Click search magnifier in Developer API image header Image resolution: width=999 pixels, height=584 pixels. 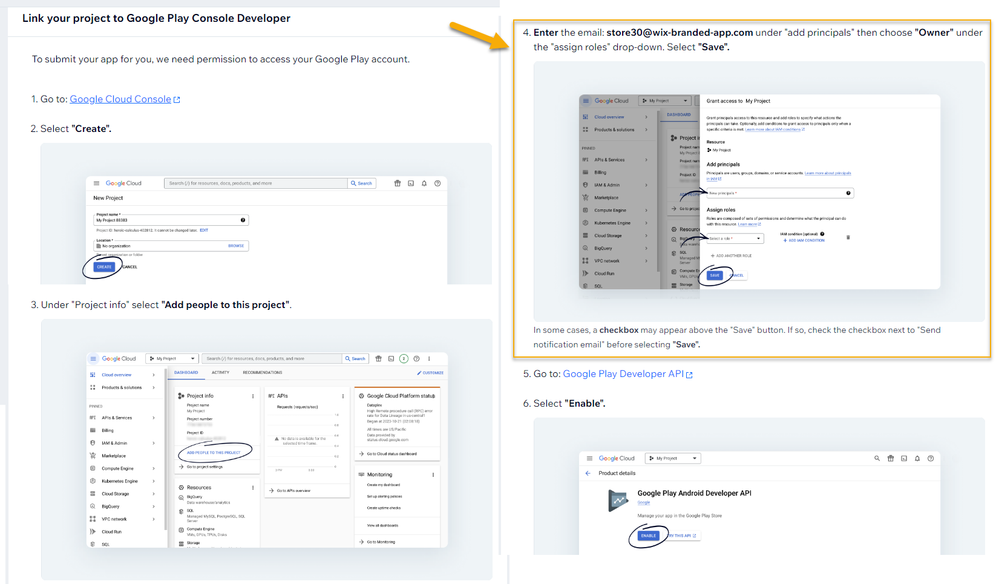pos(877,459)
